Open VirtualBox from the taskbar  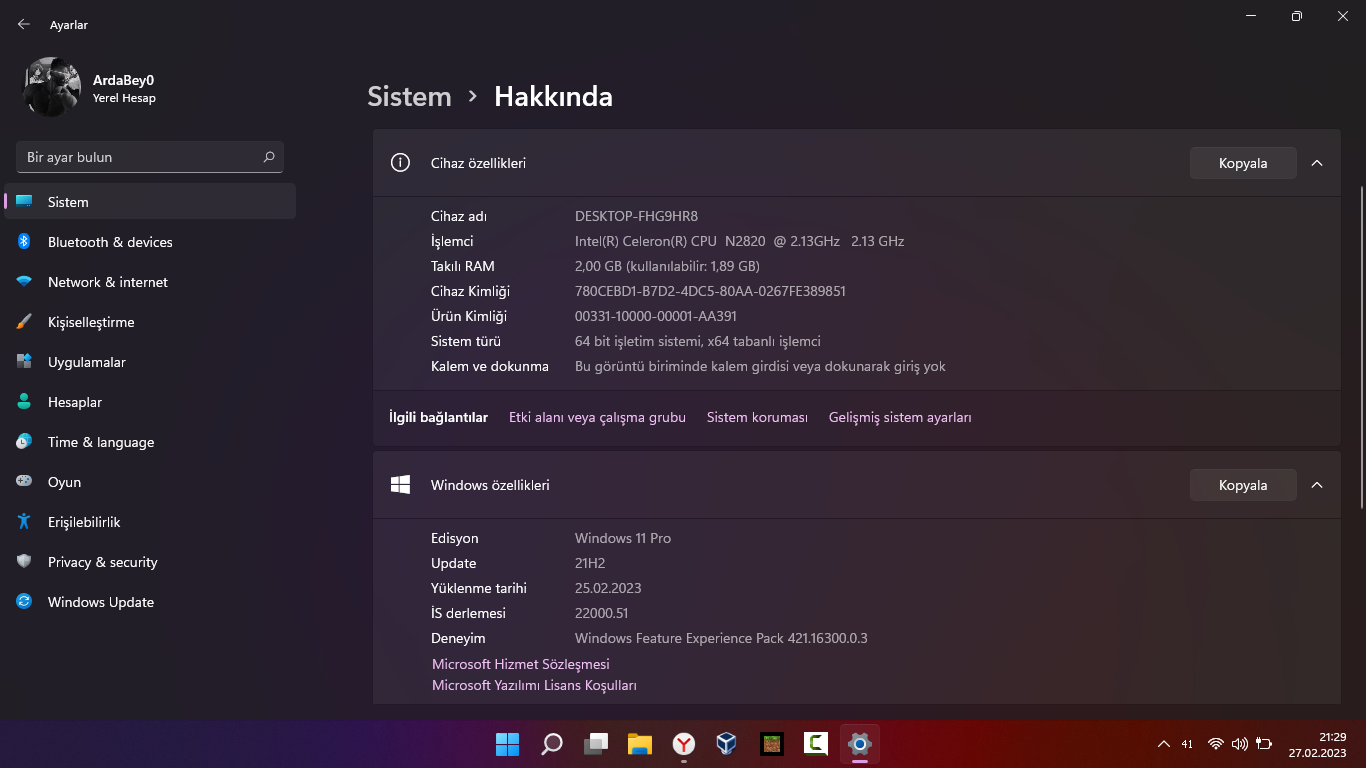point(727,744)
